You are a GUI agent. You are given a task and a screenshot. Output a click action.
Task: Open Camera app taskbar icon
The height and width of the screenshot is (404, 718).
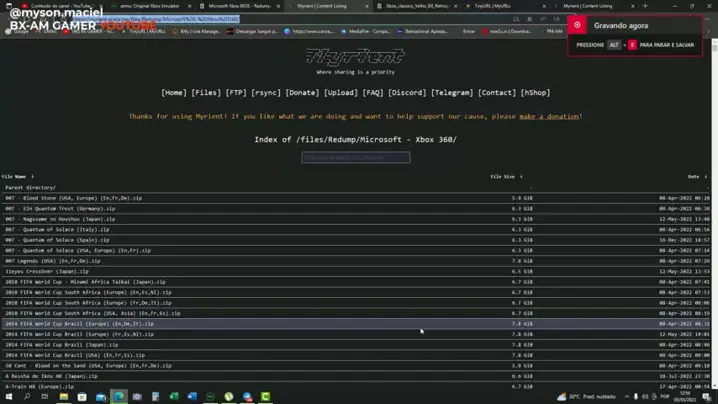pos(137,397)
